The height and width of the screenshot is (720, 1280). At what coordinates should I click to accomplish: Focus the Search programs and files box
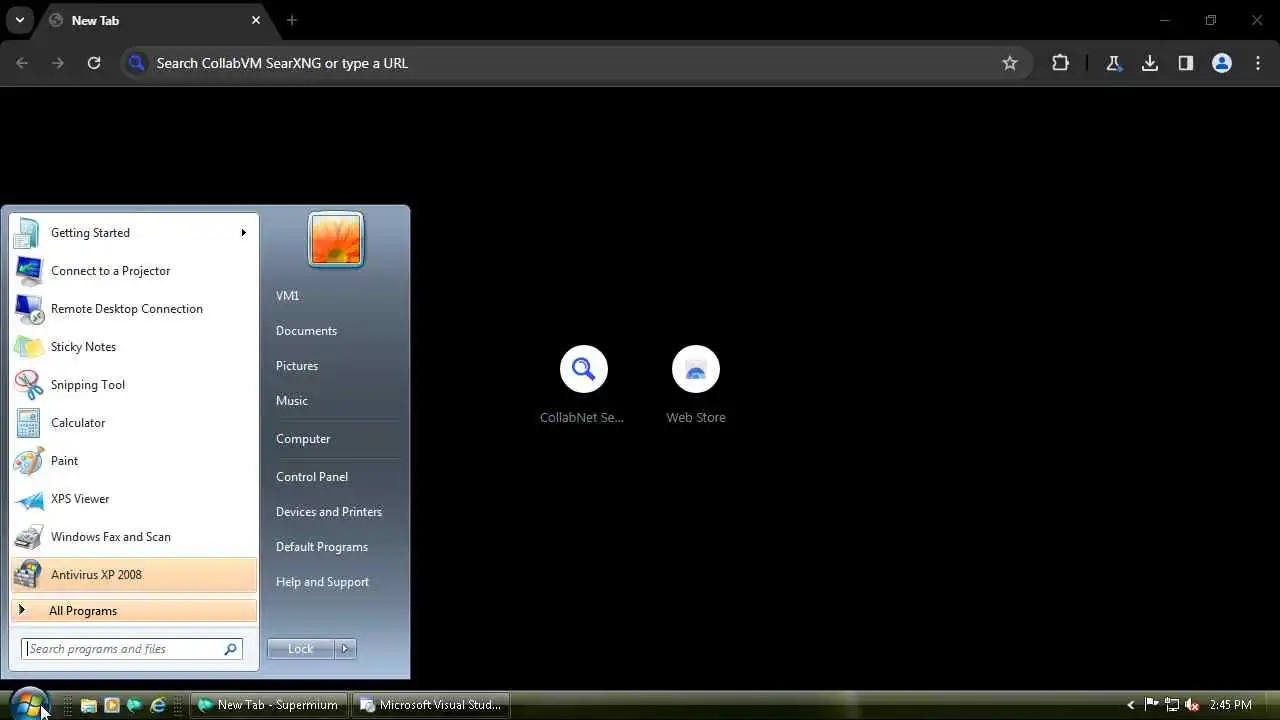click(x=132, y=649)
